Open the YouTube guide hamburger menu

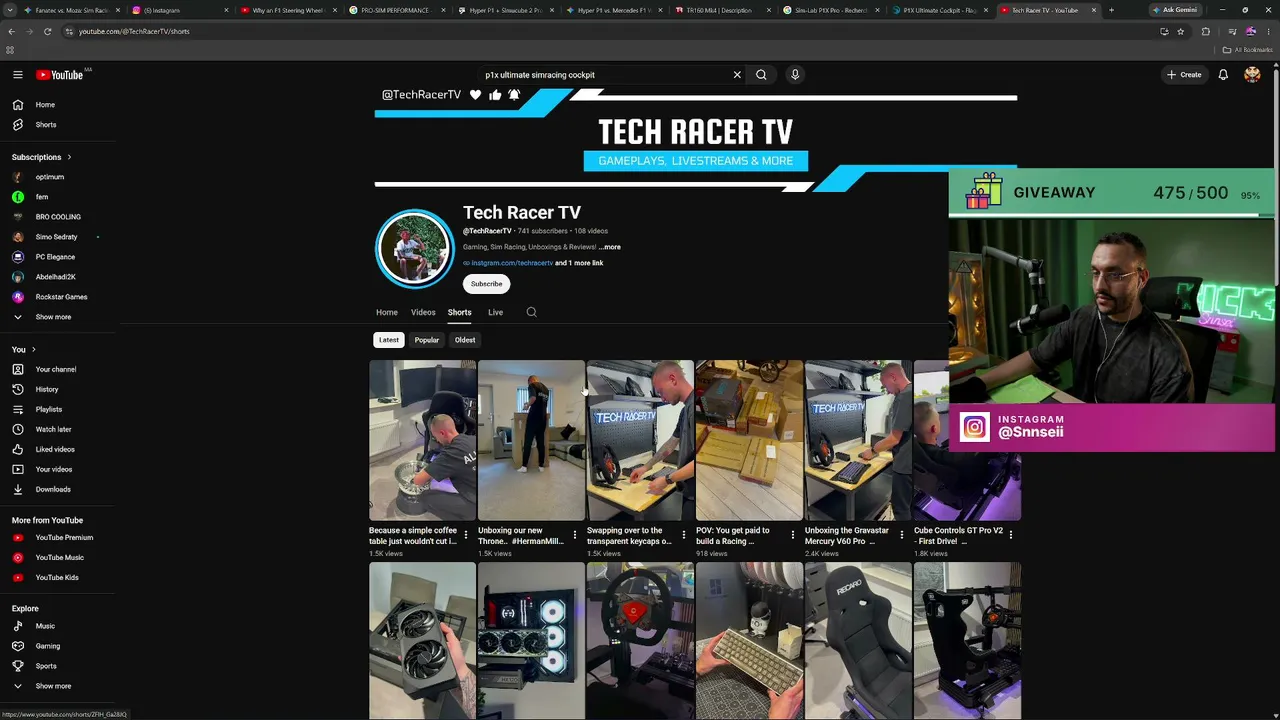(x=18, y=75)
